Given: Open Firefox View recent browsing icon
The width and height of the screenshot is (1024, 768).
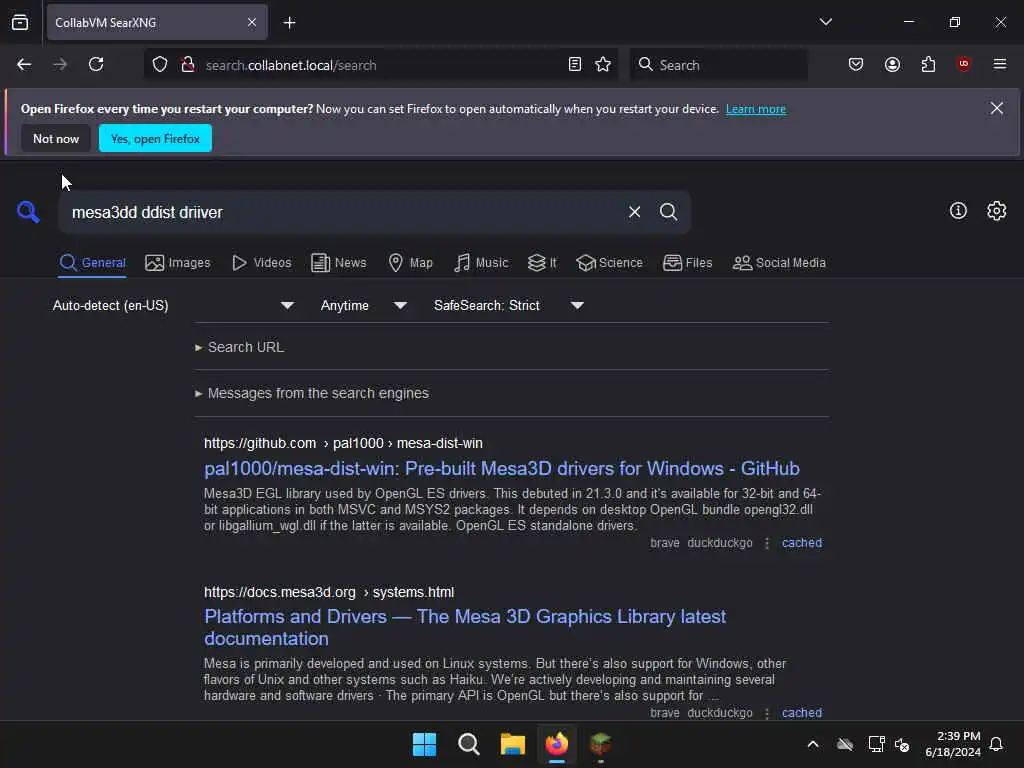Looking at the screenshot, I should tap(20, 22).
